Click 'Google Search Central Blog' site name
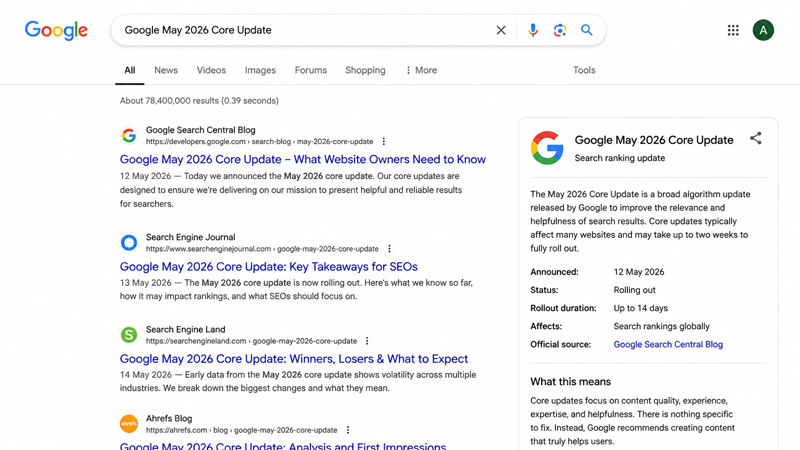 pyautogui.click(x=201, y=130)
